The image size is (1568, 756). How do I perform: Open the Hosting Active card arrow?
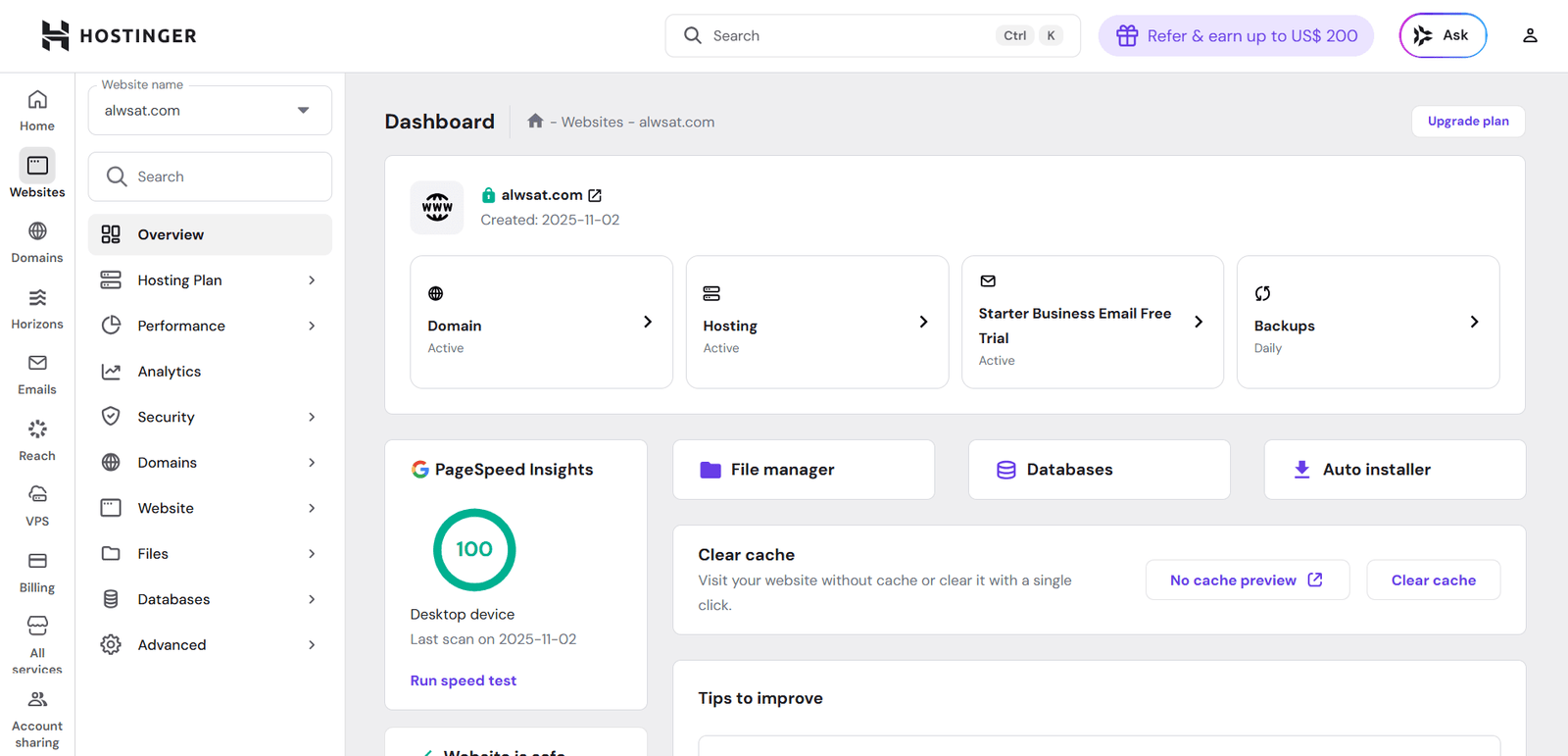tap(923, 322)
